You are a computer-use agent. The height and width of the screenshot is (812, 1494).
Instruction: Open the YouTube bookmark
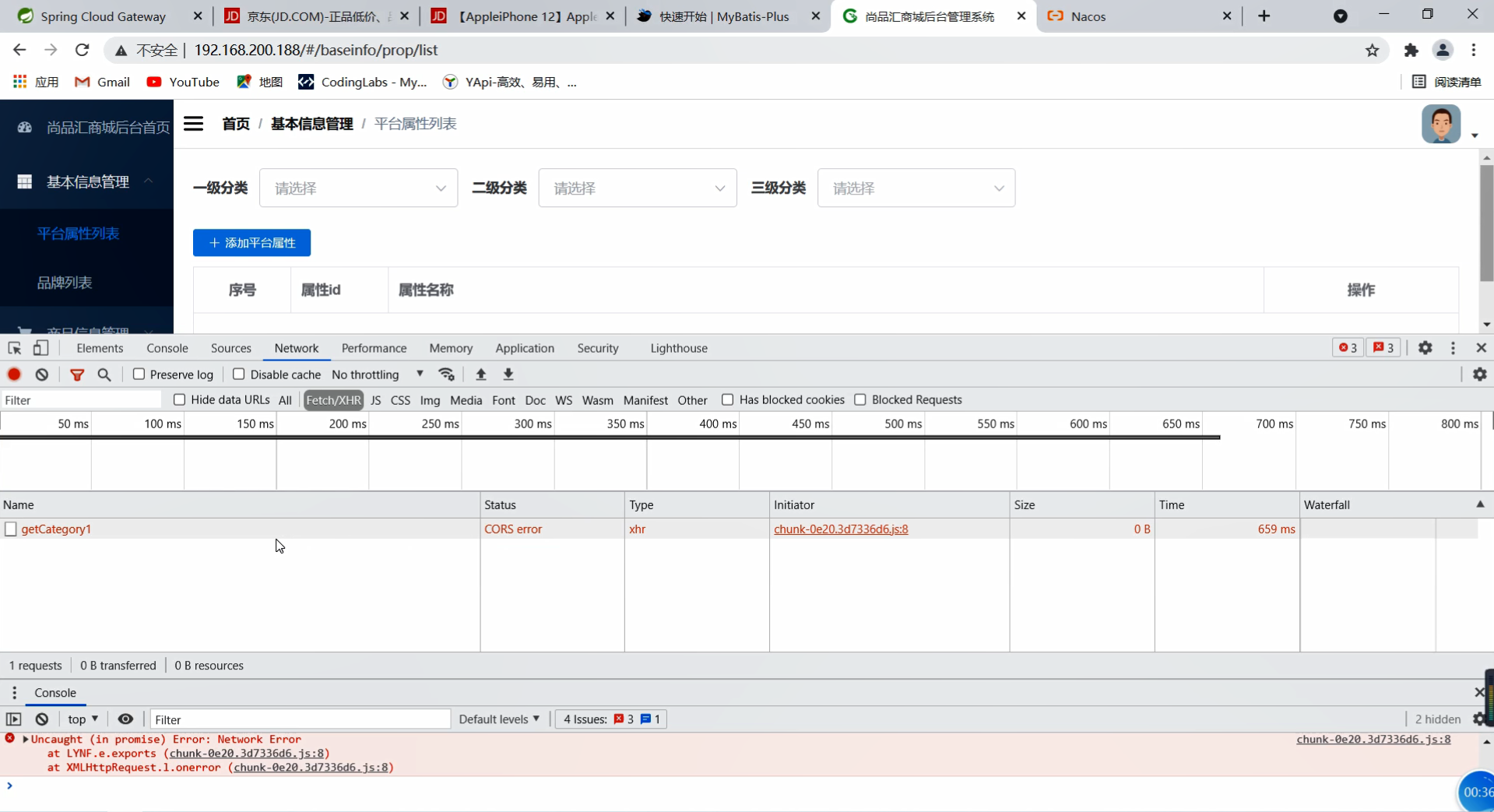(183, 82)
